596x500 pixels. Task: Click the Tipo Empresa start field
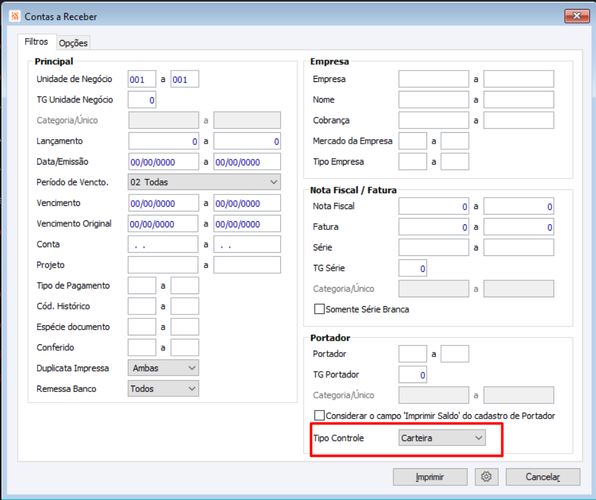[412, 162]
